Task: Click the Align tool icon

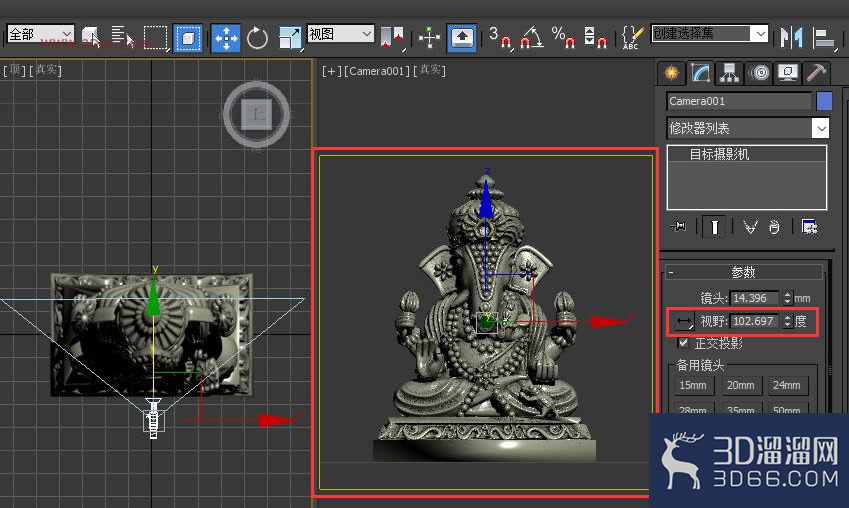Action: pyautogui.click(x=825, y=38)
